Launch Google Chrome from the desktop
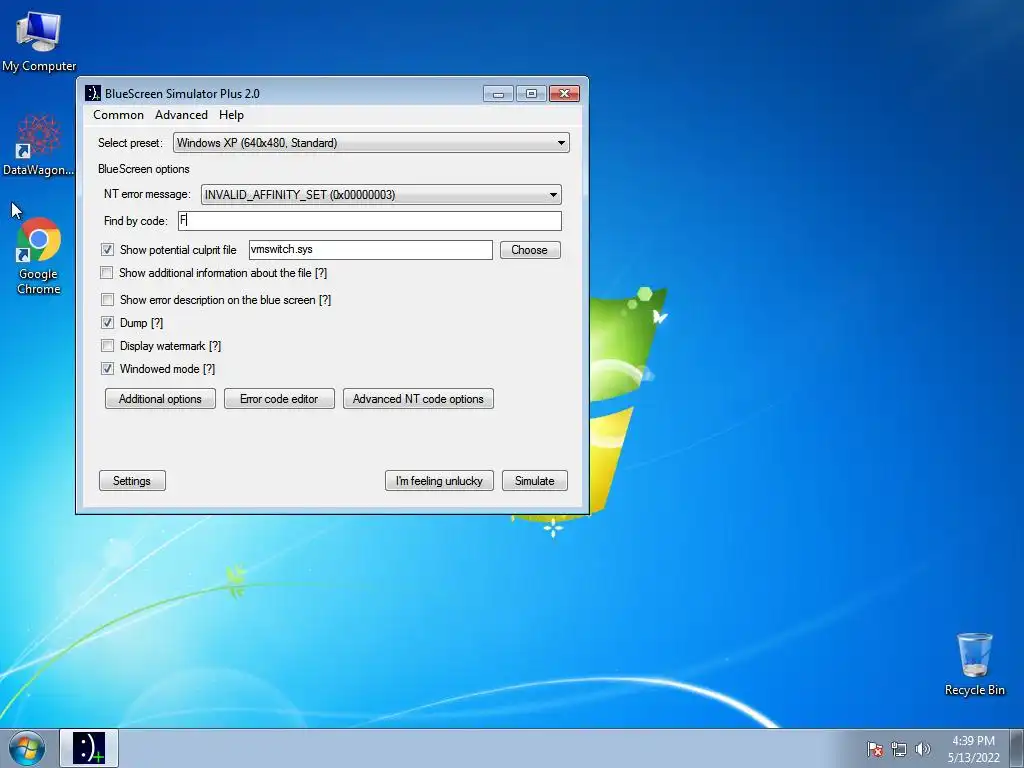Viewport: 1024px width, 768px height. [x=39, y=256]
